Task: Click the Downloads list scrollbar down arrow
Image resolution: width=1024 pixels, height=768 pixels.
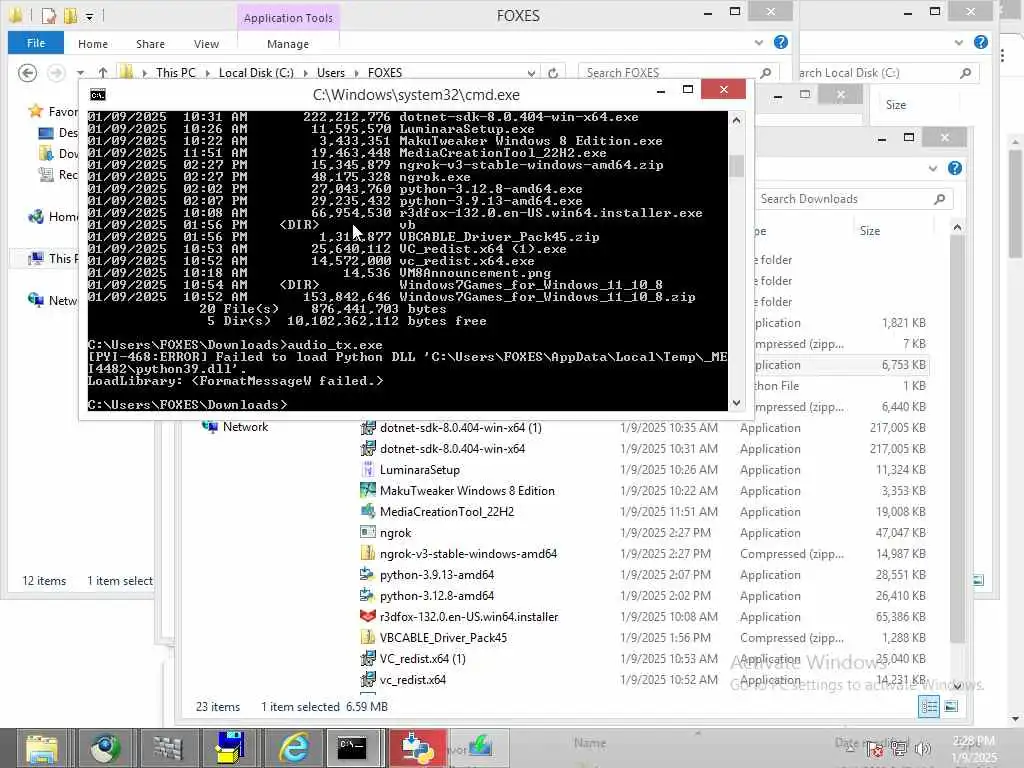Action: pos(957,686)
